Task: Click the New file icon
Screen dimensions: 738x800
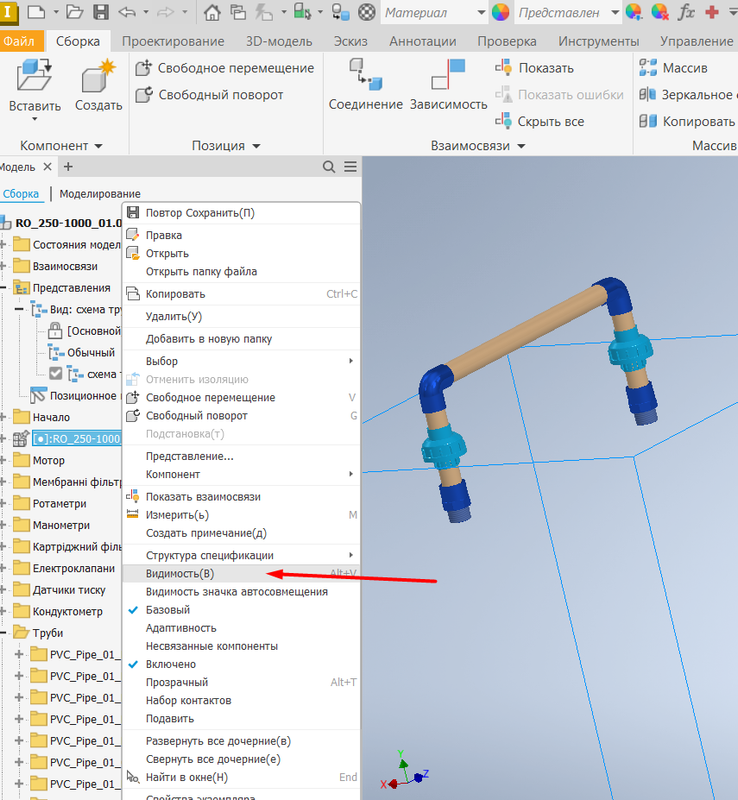Action: point(36,12)
